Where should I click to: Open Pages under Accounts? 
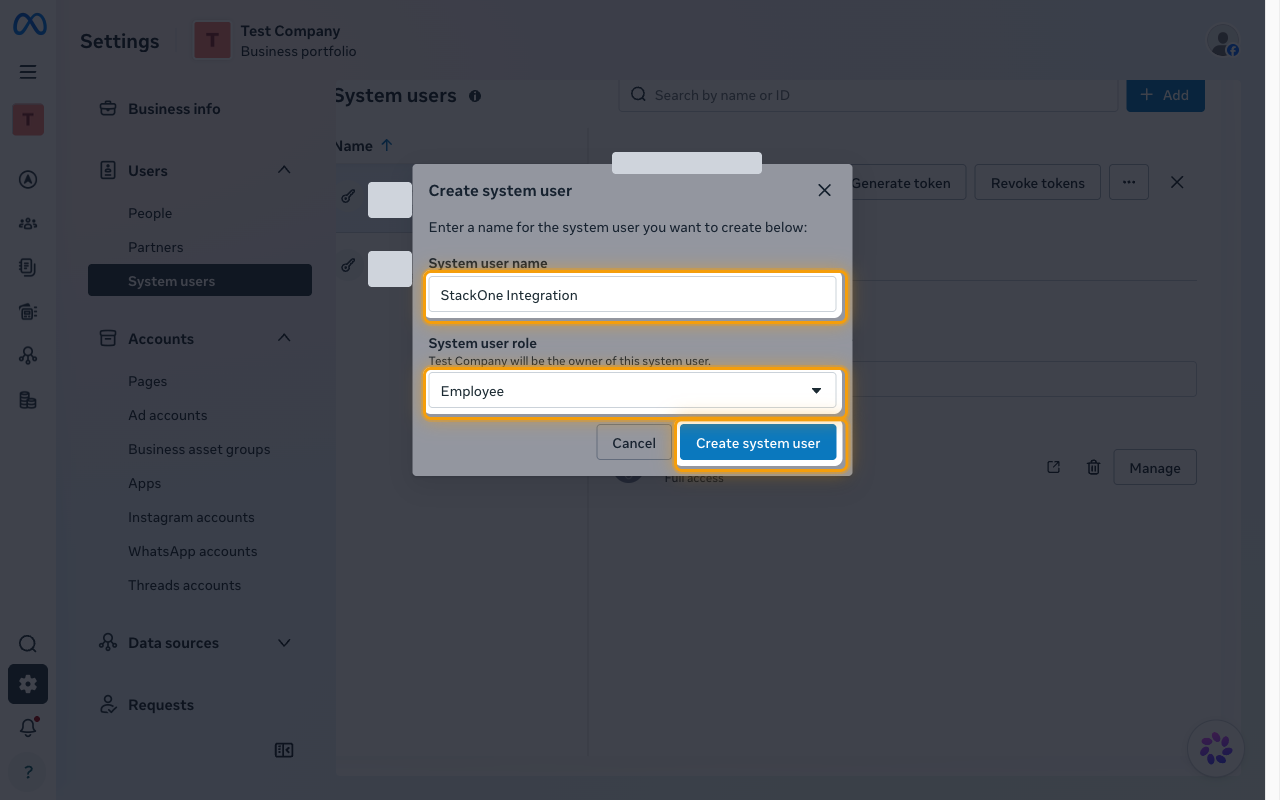coord(147,381)
